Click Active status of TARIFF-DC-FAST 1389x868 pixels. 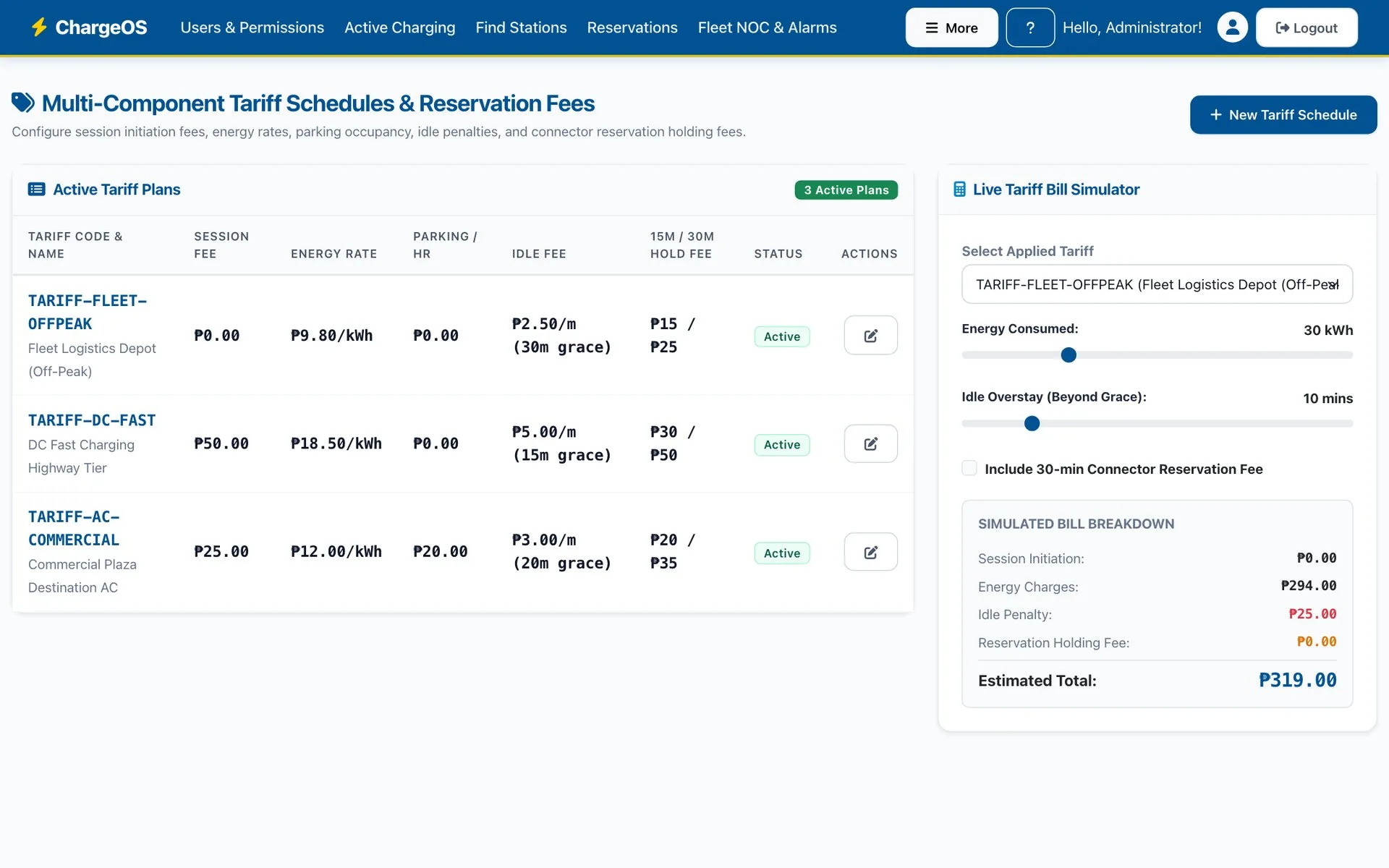coord(782,445)
